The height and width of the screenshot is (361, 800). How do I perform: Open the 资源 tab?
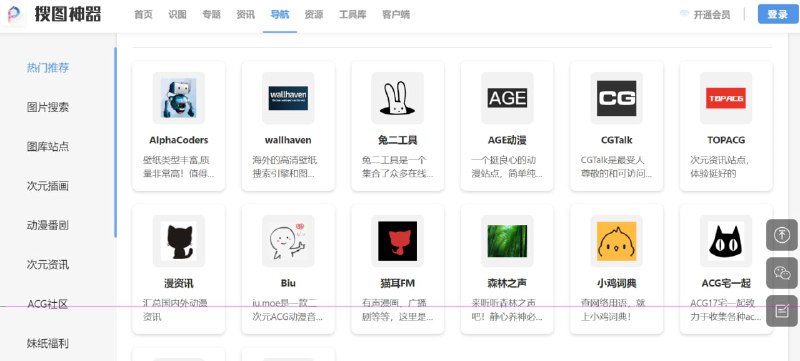314,15
